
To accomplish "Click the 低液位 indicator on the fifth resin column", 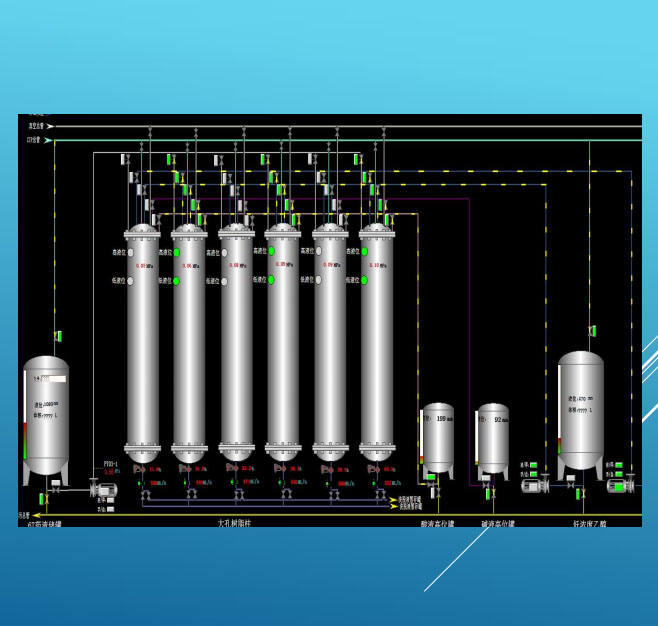I will click(319, 280).
